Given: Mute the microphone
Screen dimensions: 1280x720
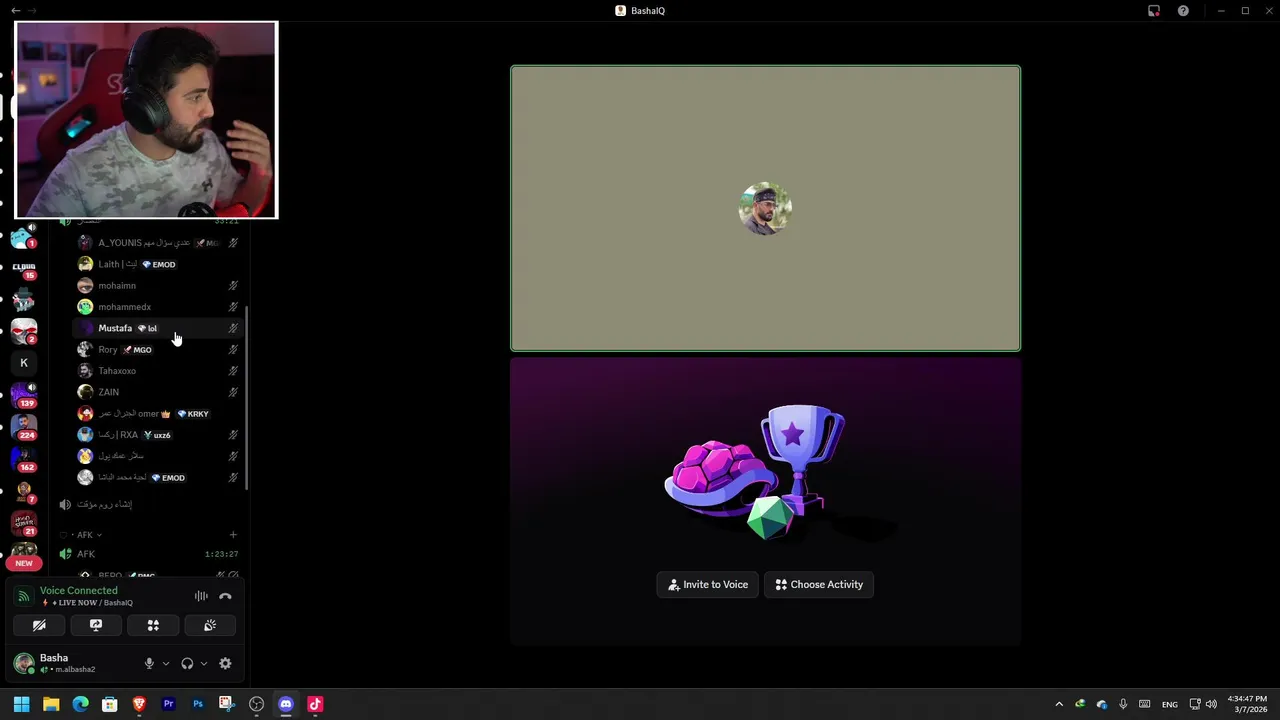Looking at the screenshot, I should pyautogui.click(x=149, y=663).
